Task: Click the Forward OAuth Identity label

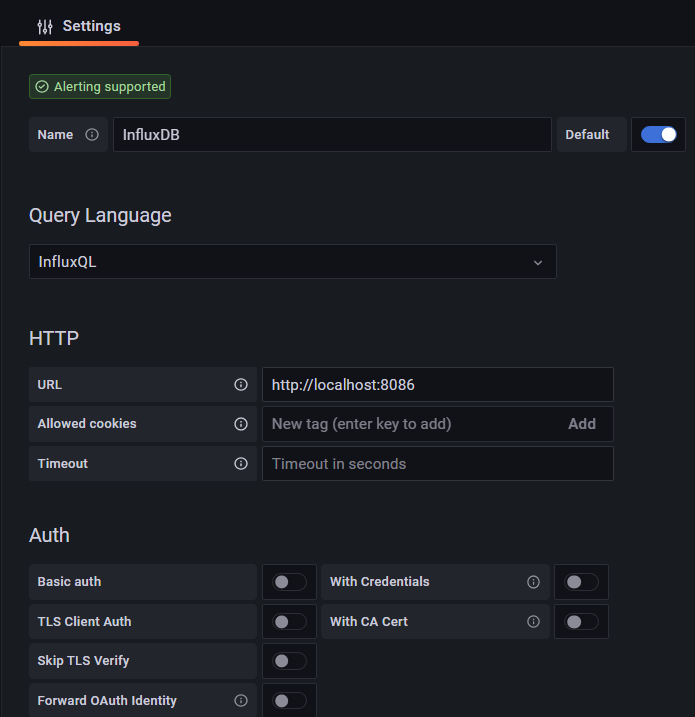Action: coord(107,701)
